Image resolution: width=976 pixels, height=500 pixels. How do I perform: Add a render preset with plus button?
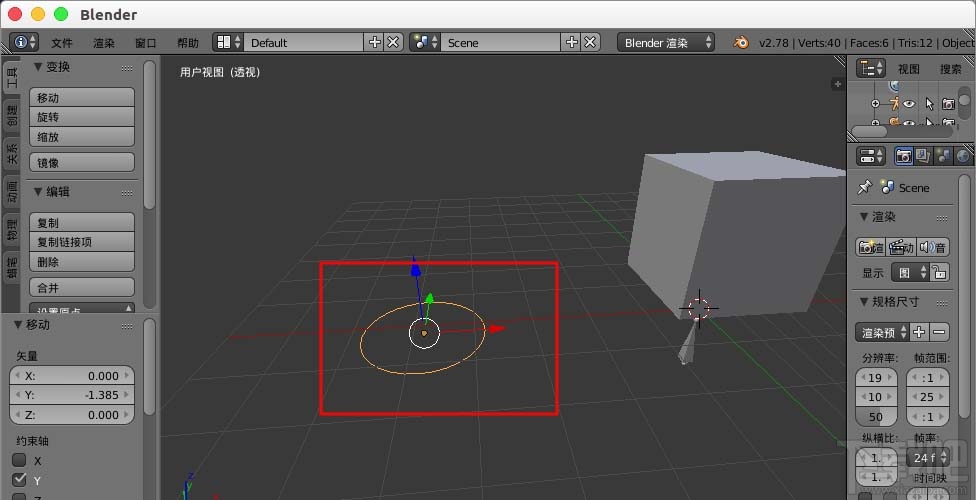click(919, 332)
